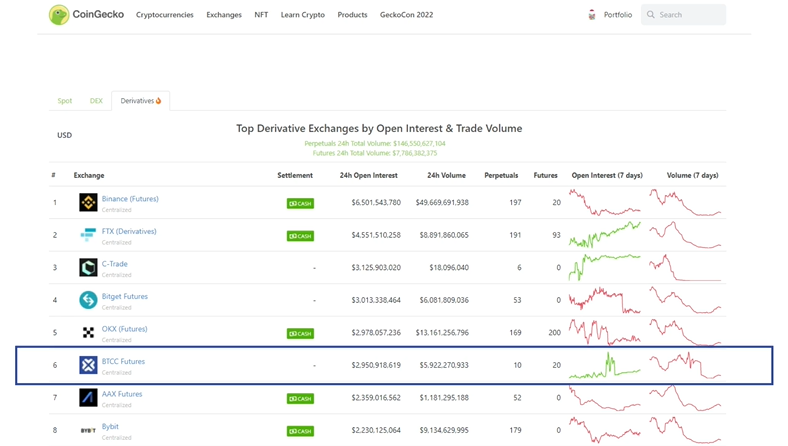Open the Products menu
788x446 pixels.
tap(352, 15)
